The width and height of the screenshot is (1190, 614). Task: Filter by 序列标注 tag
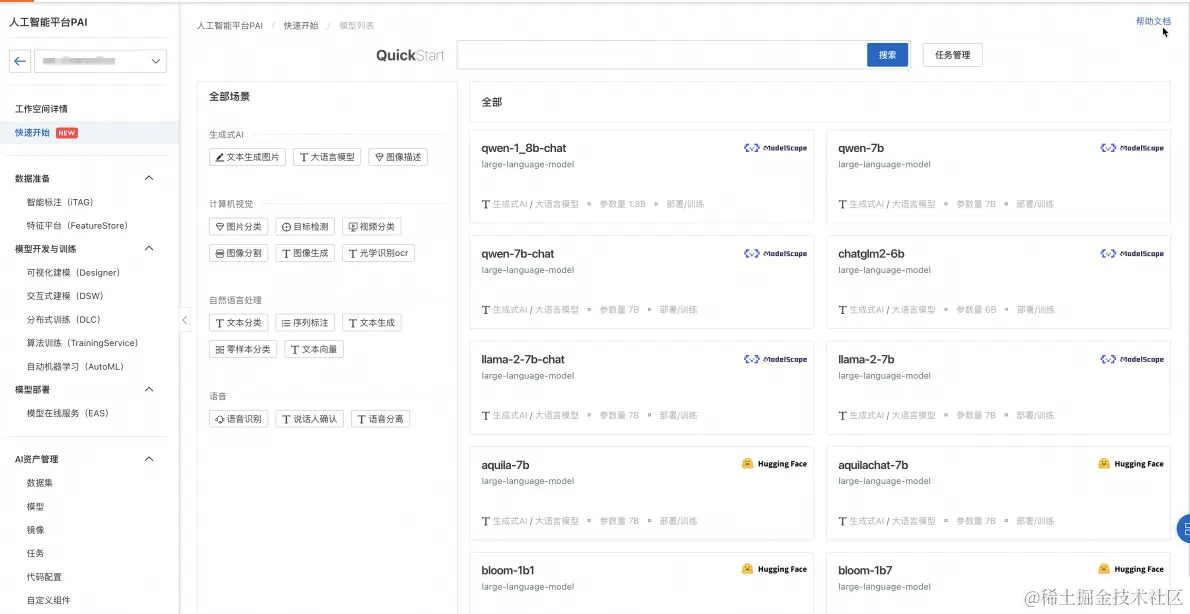tap(305, 323)
